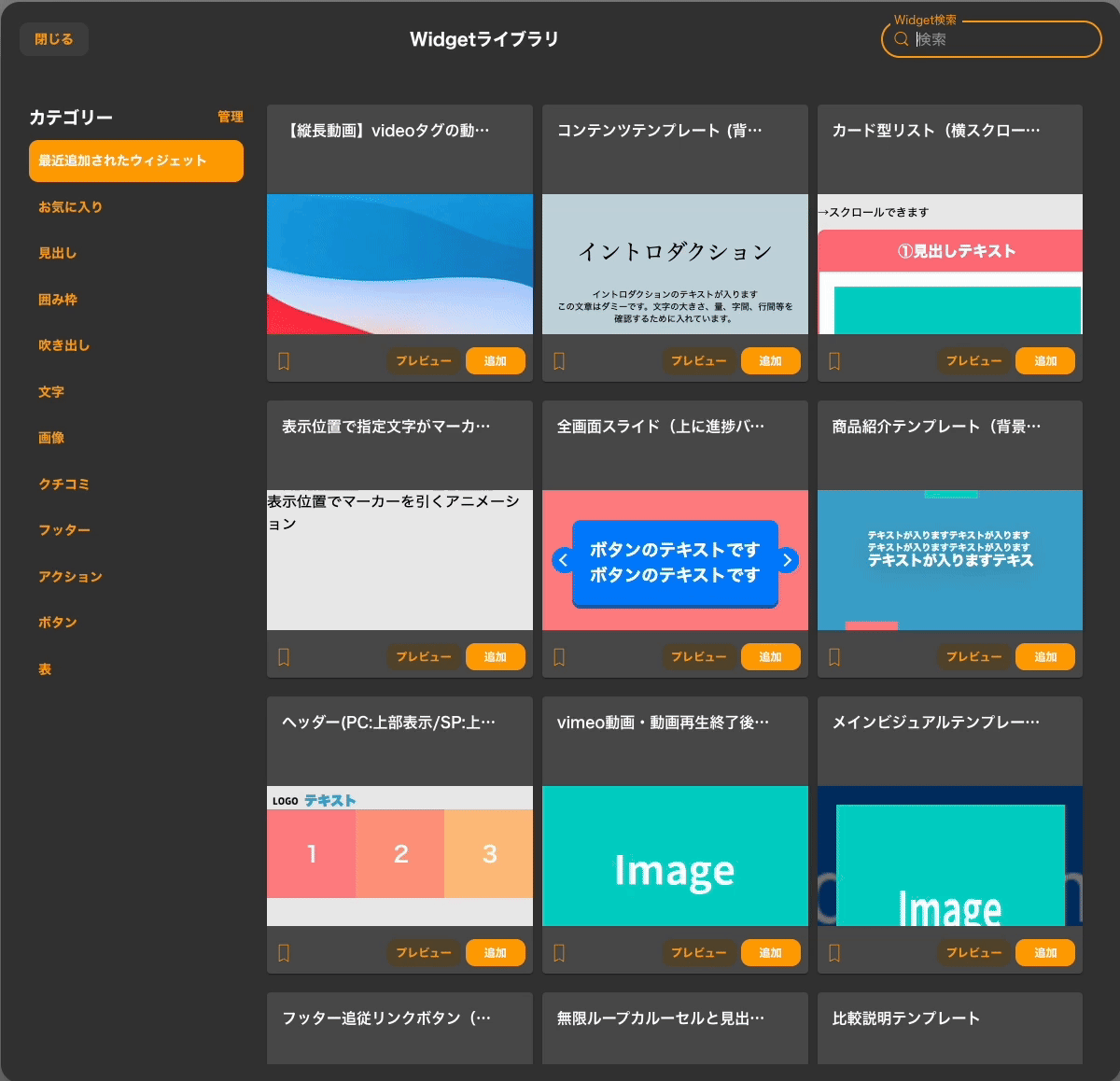Toggle bookmark on vimeo動画 widget
The width and height of the screenshot is (1120, 1081).
tap(559, 953)
